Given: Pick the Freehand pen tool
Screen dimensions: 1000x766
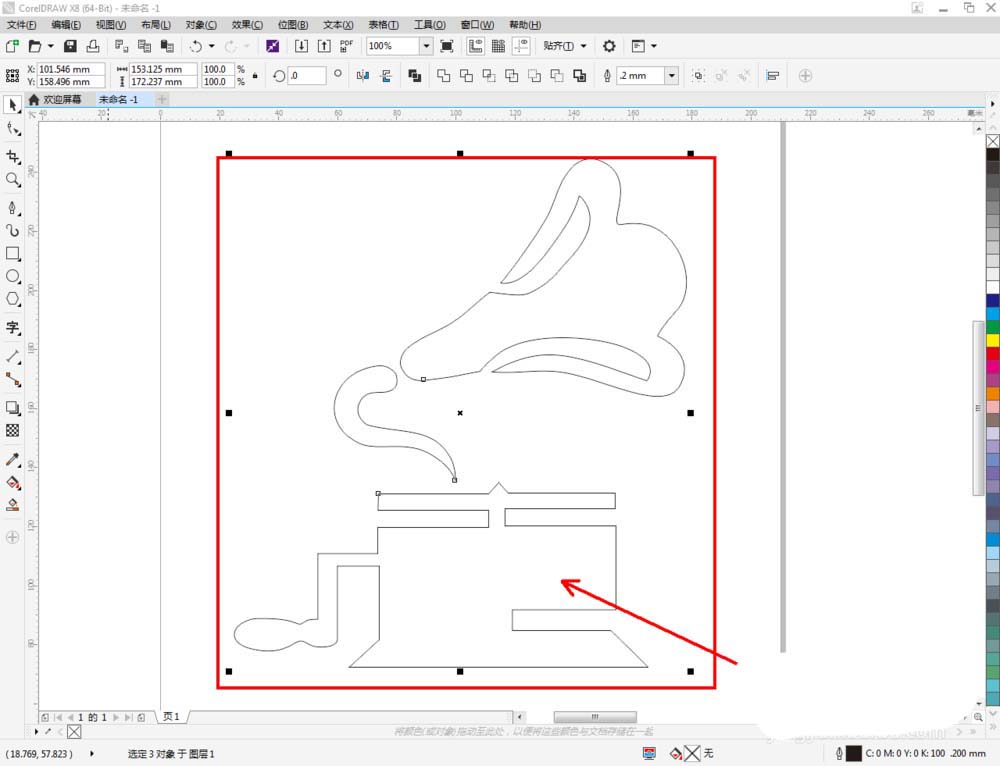Looking at the screenshot, I should (12, 208).
